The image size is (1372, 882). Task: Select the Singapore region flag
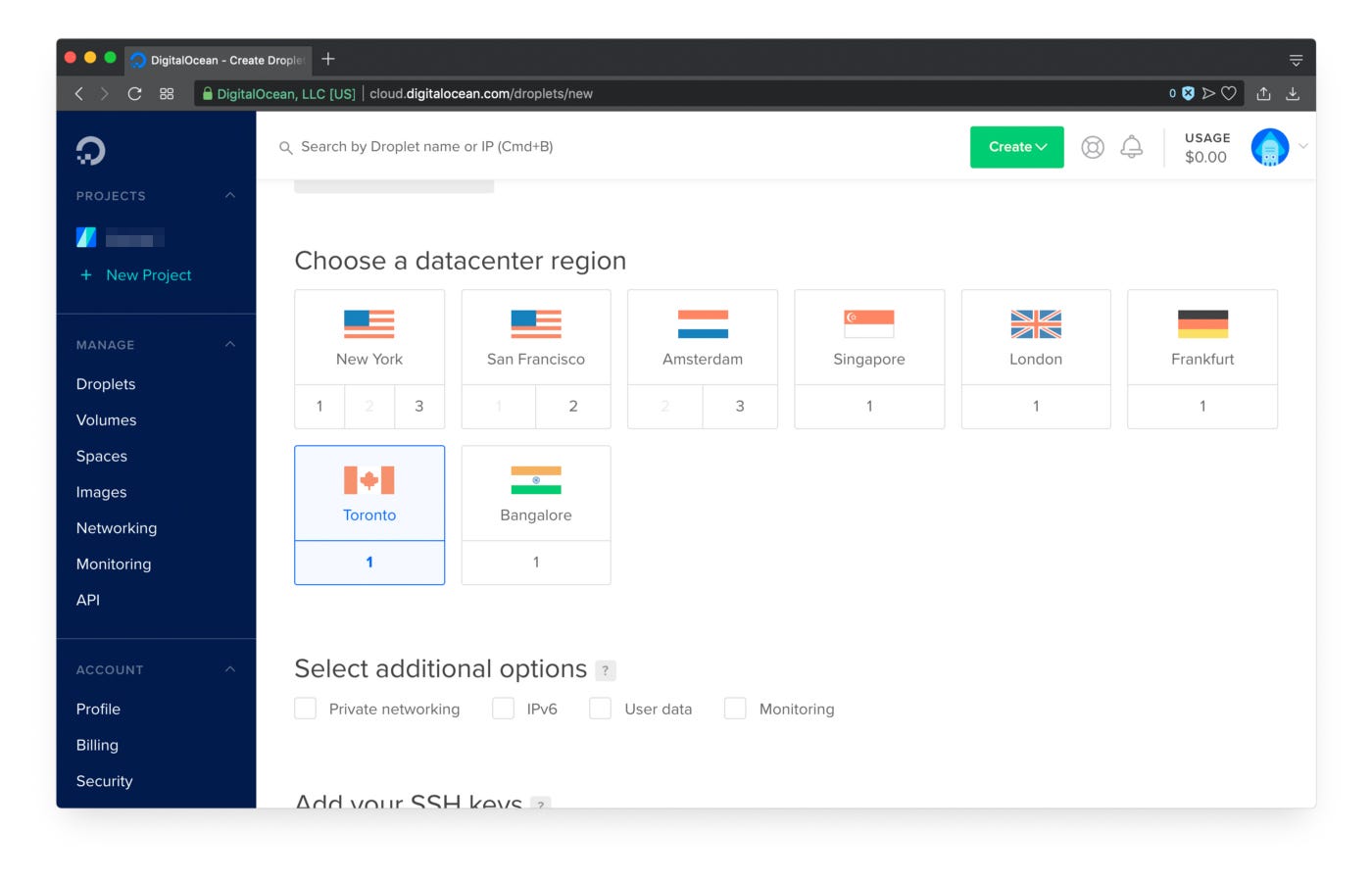coord(869,323)
